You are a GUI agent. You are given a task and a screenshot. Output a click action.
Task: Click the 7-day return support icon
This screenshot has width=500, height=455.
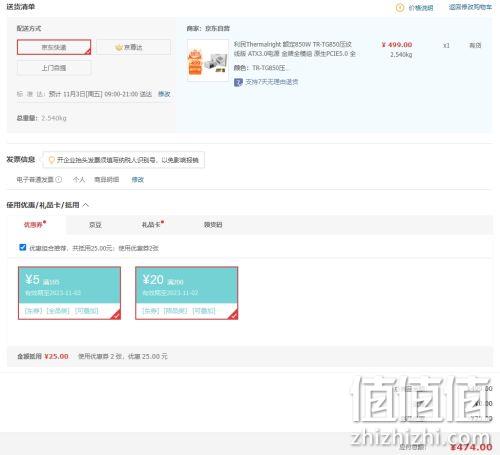pyautogui.click(x=238, y=82)
